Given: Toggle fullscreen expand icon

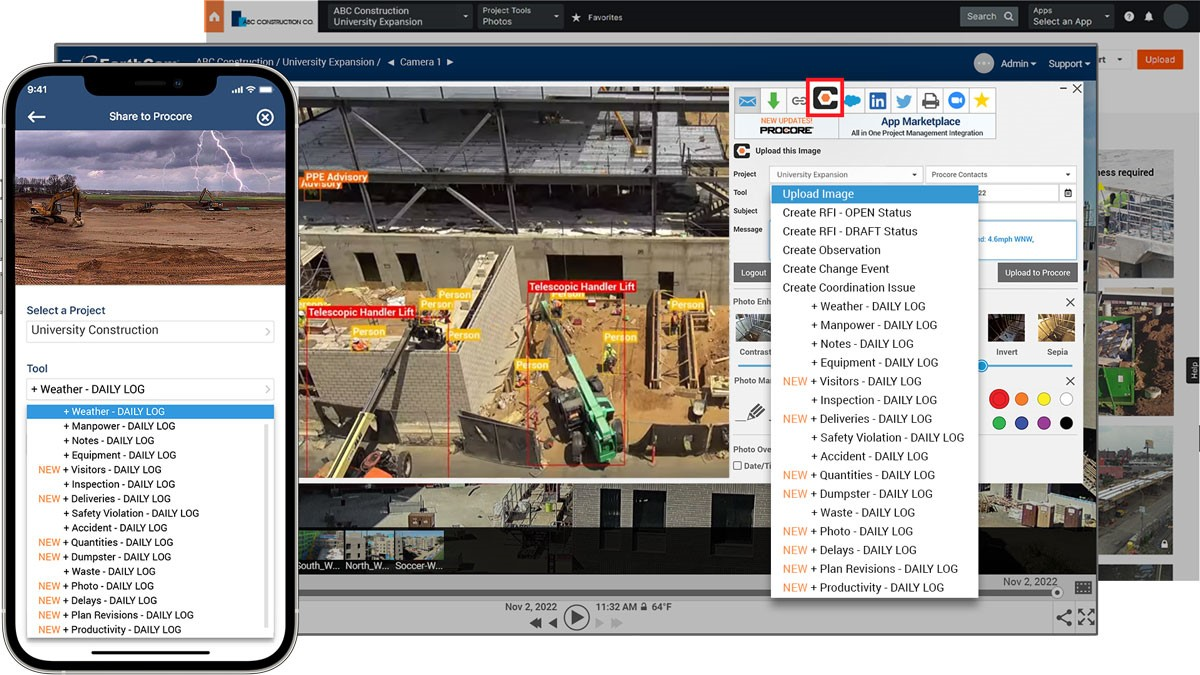Looking at the screenshot, I should coord(1086,618).
